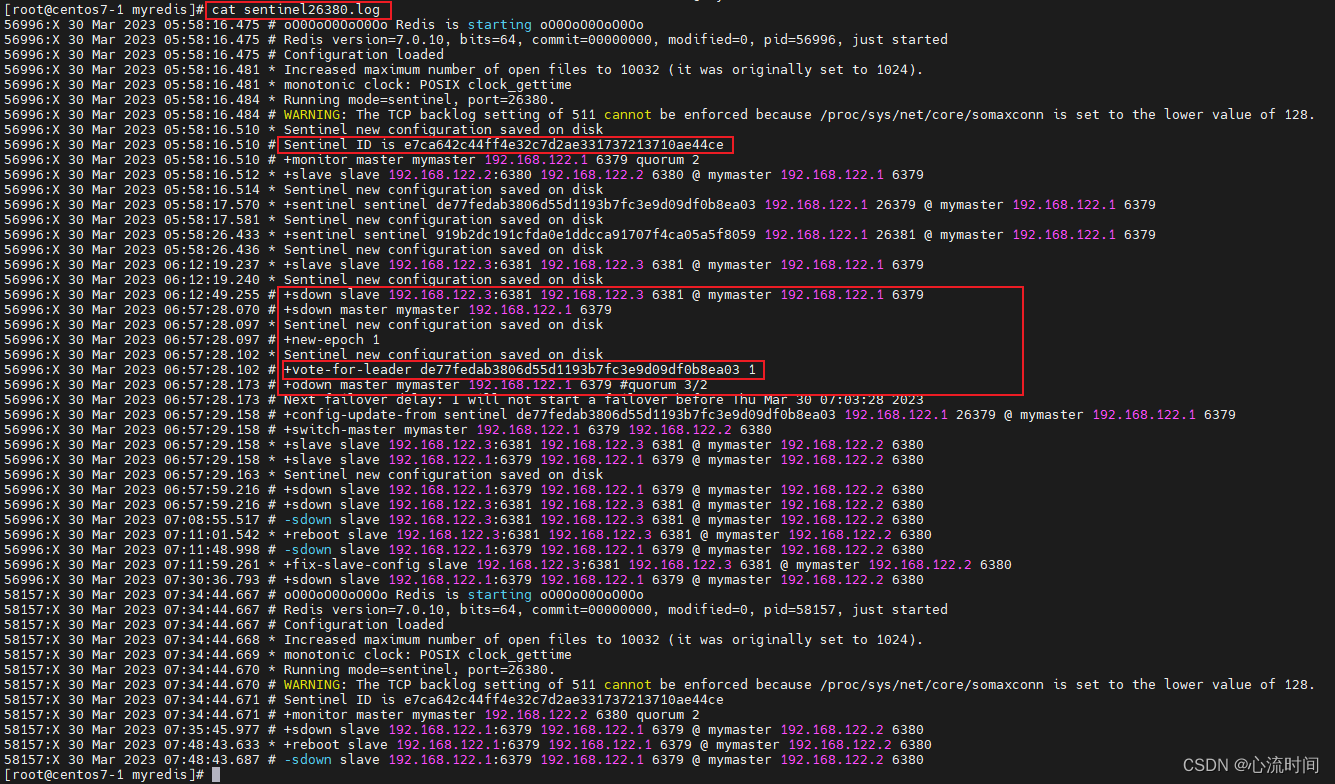Image resolution: width=1335 pixels, height=784 pixels.
Task: Click 'Configuration loaded' at 07:34:44.667
Action: [363, 625]
